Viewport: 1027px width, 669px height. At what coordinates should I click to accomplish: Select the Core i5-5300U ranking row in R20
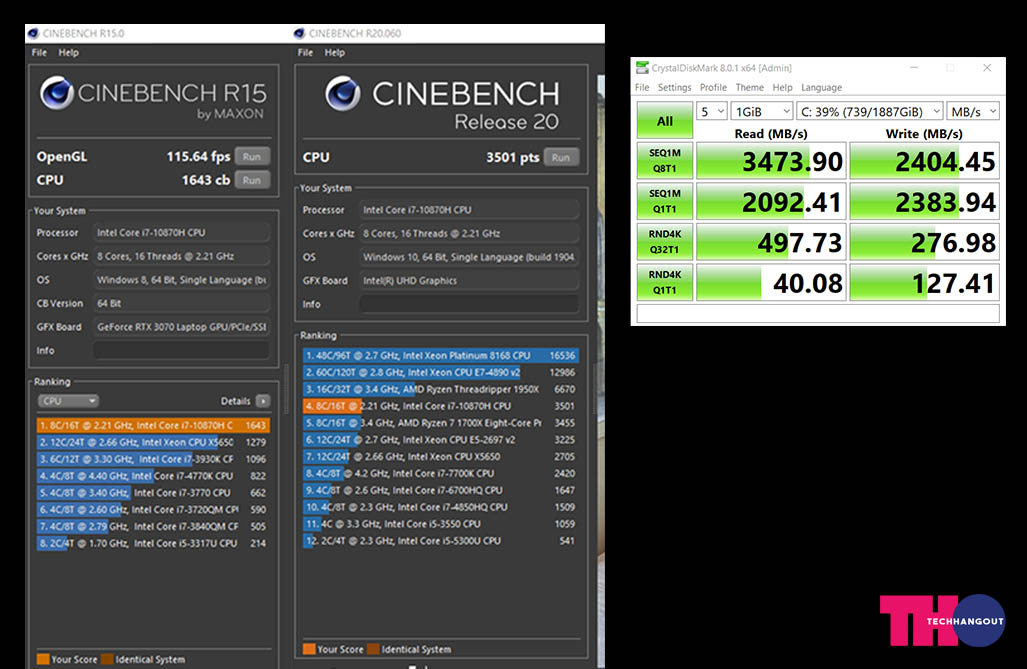pos(441,541)
